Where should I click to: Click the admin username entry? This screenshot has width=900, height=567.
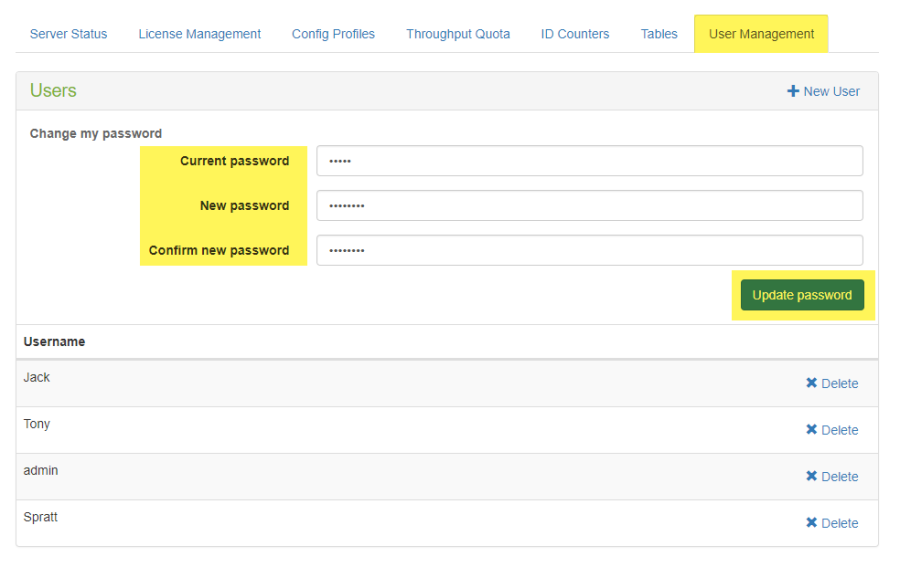click(41, 470)
